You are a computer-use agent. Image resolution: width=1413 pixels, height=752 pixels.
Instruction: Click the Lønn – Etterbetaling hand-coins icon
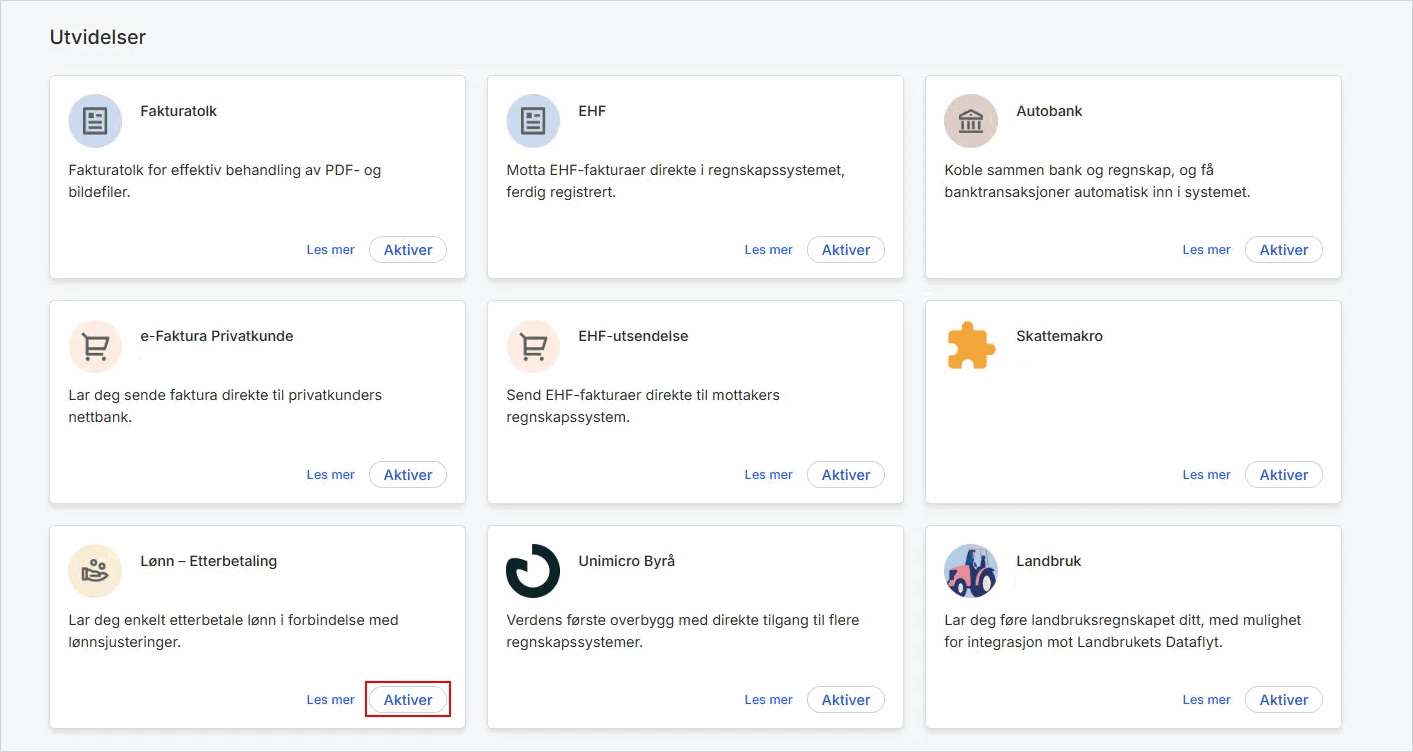[95, 571]
